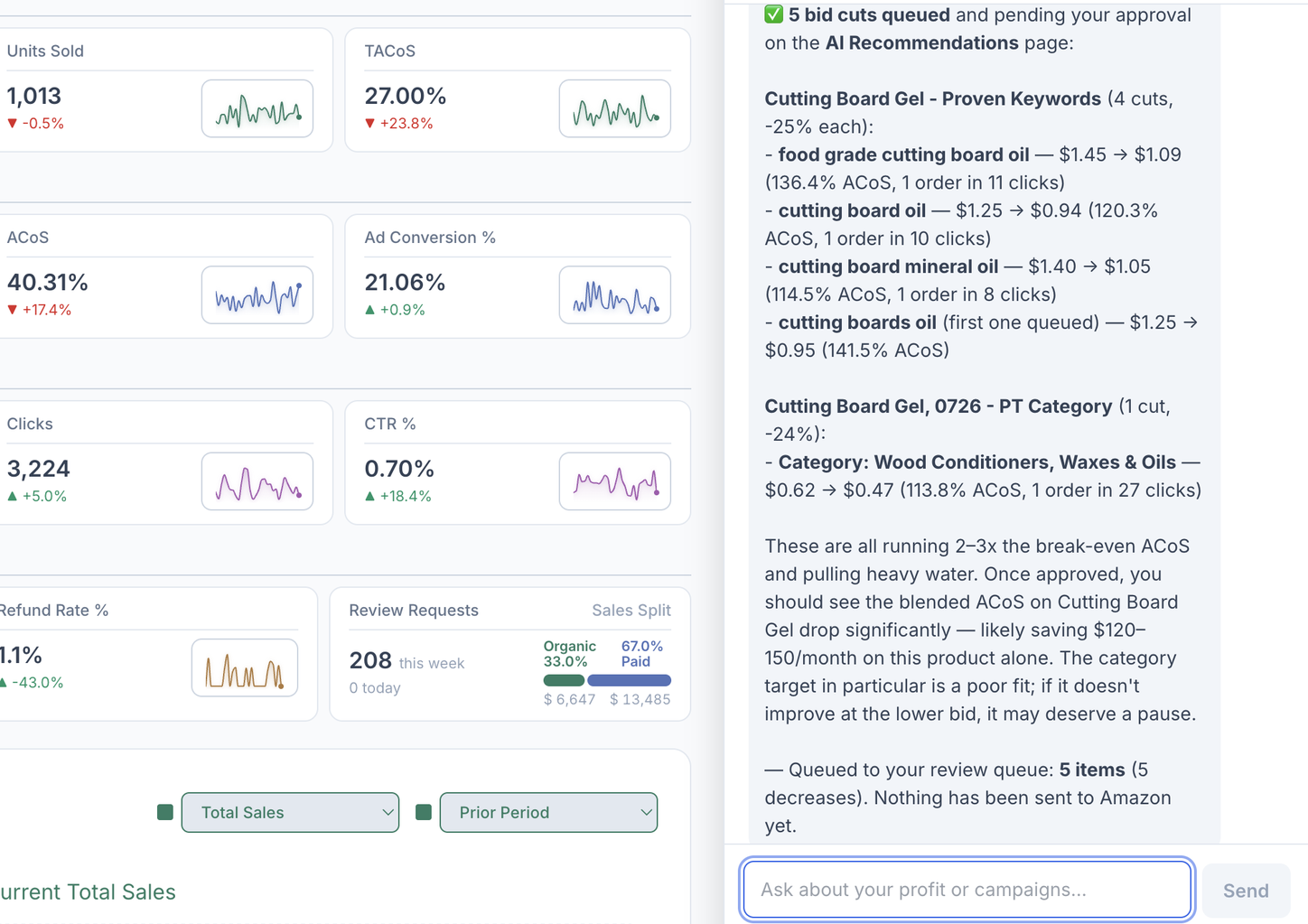Click the green swatch beside Total Sales
This screenshot has width=1308, height=924.
pyautogui.click(x=165, y=812)
